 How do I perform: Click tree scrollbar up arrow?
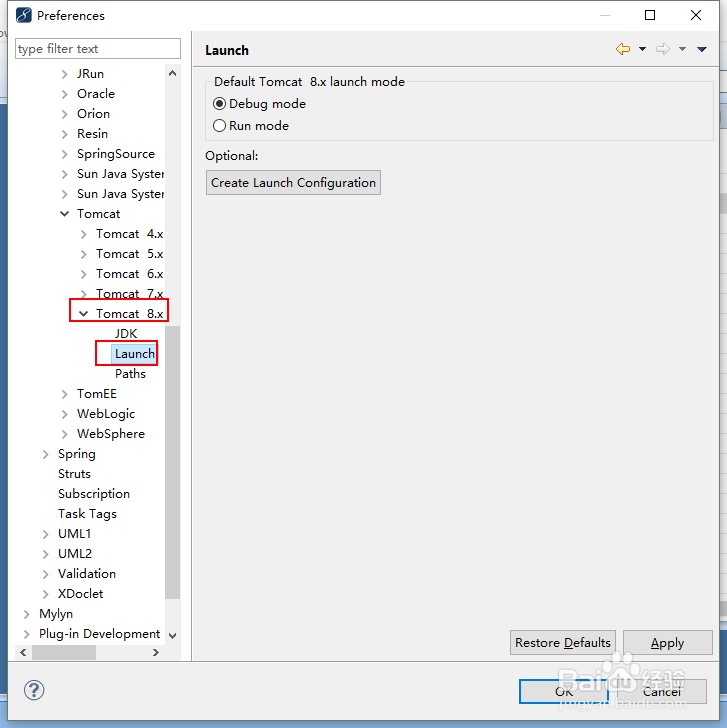[x=173, y=73]
